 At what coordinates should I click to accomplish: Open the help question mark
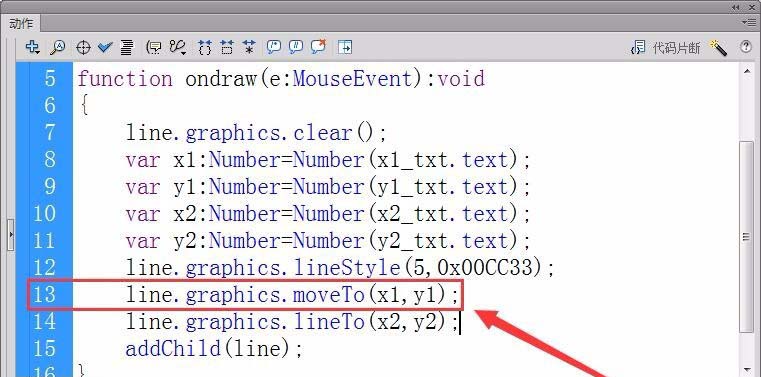[x=745, y=47]
